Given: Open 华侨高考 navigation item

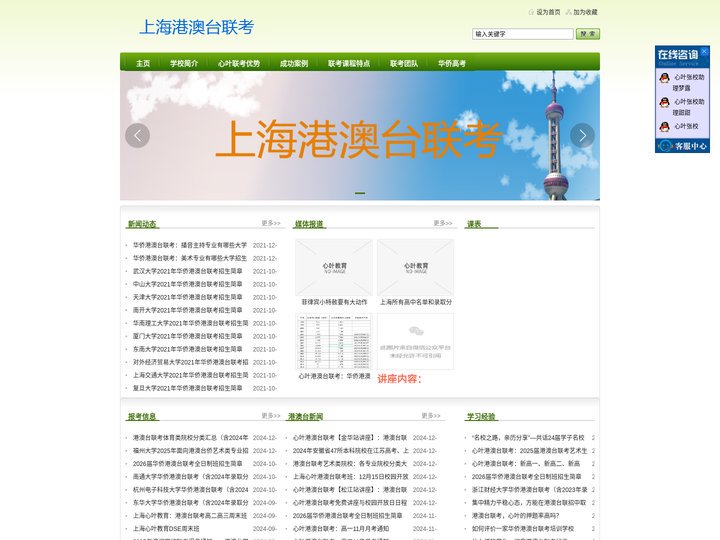Looking at the screenshot, I should click(x=452, y=63).
